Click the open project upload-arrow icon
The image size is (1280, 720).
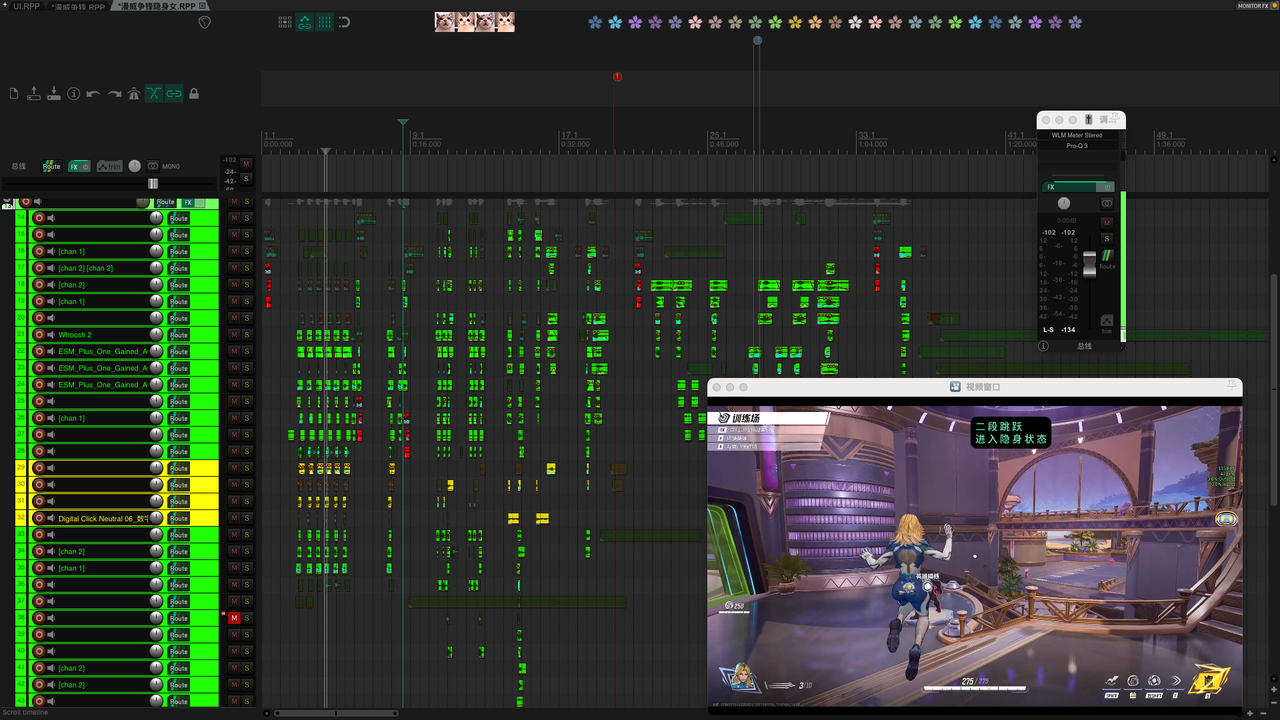pyautogui.click(x=34, y=94)
